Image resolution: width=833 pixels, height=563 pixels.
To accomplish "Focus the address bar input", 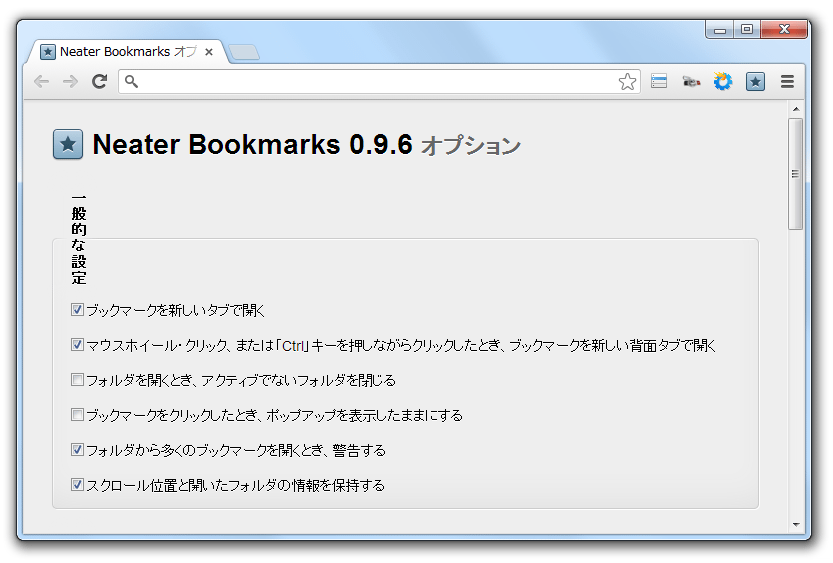I will click(378, 81).
